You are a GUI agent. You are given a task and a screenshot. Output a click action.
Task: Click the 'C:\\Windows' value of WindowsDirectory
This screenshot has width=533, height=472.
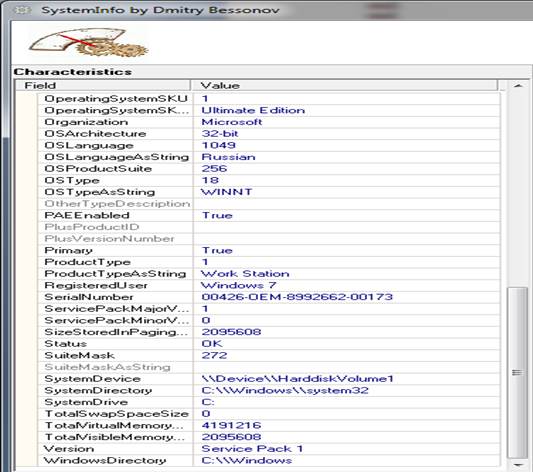[246, 460]
